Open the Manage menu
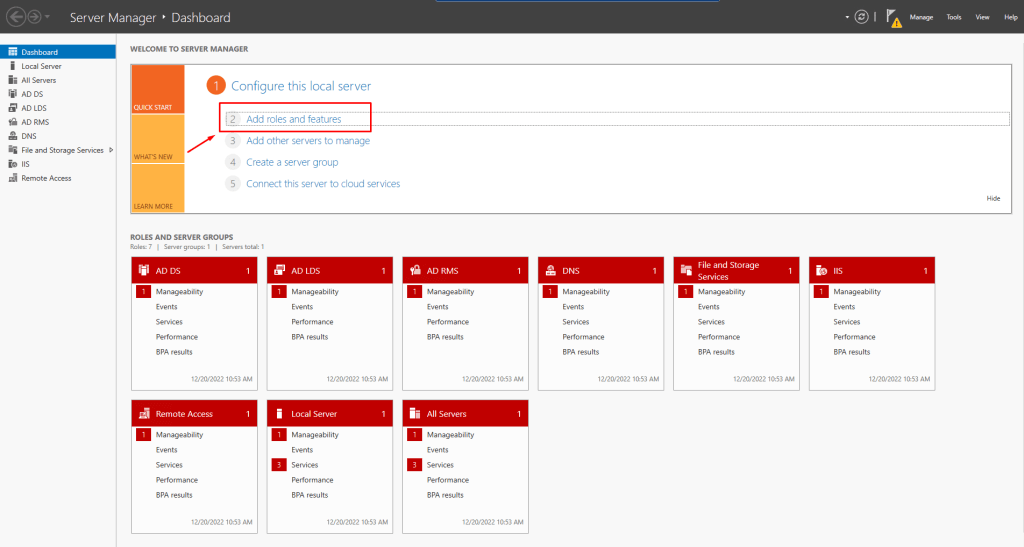 pos(921,18)
